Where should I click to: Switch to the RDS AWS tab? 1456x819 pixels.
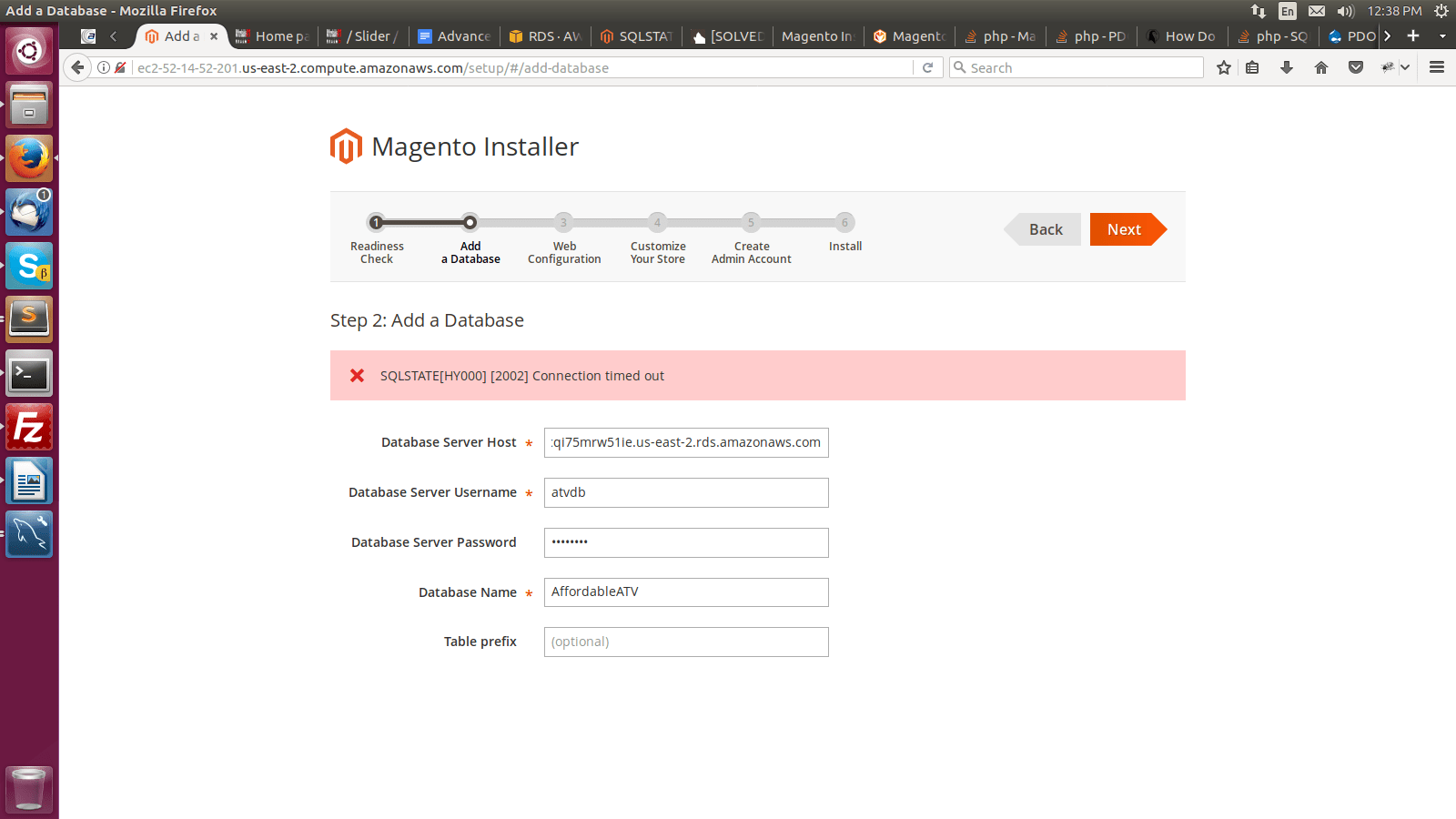[545, 36]
